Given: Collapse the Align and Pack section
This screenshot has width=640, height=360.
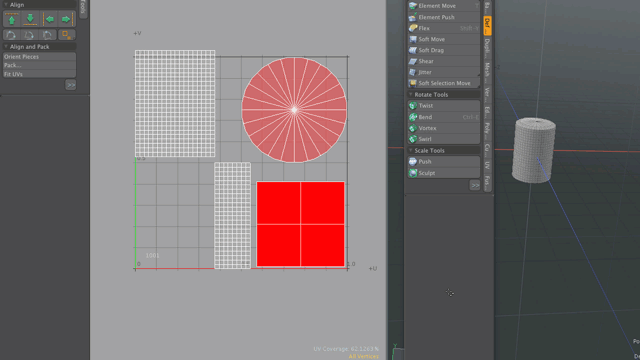Looking at the screenshot, I should click(x=6, y=47).
